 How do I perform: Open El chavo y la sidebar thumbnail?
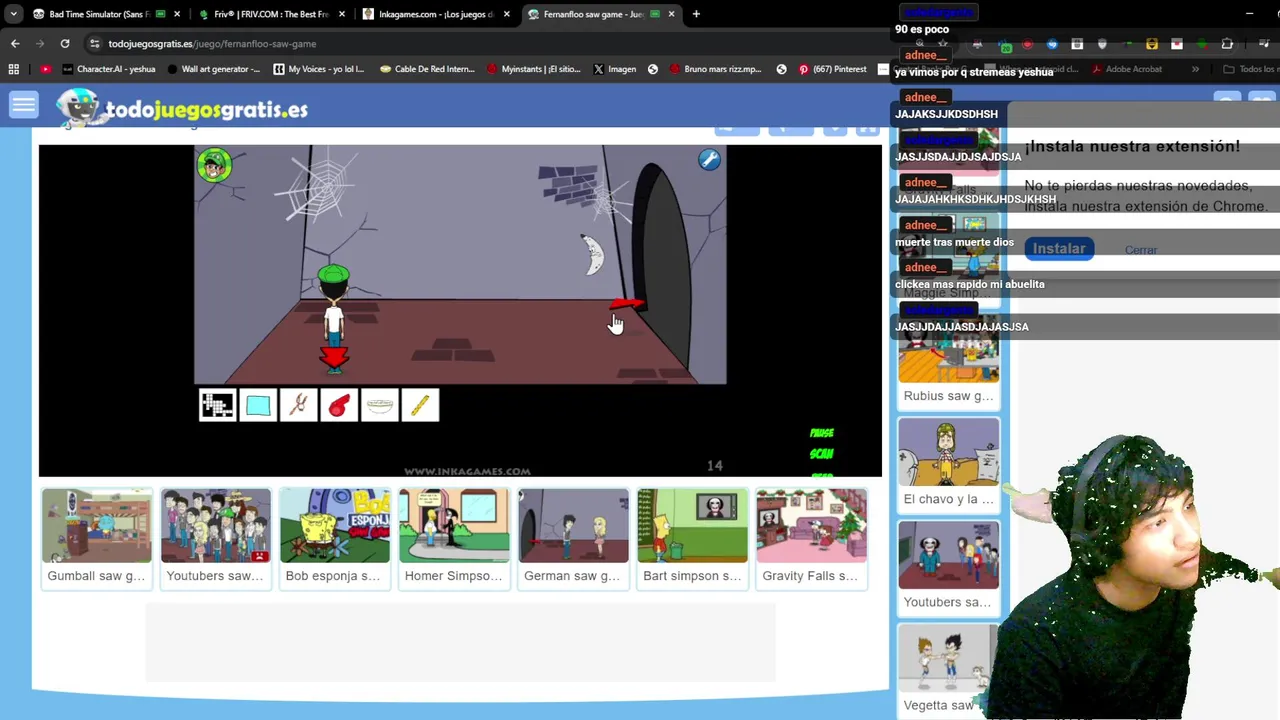948,463
